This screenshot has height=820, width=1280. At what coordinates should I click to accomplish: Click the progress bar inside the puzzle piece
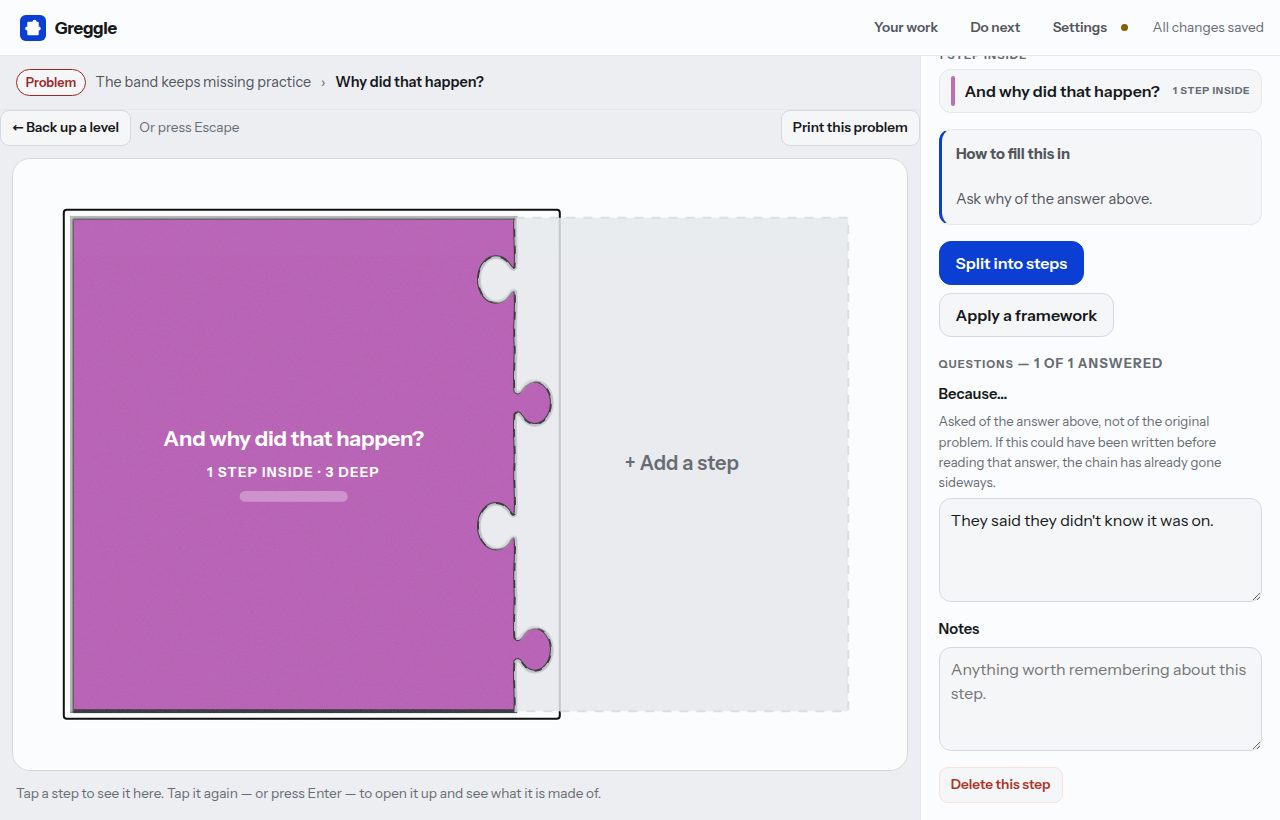(x=293, y=496)
